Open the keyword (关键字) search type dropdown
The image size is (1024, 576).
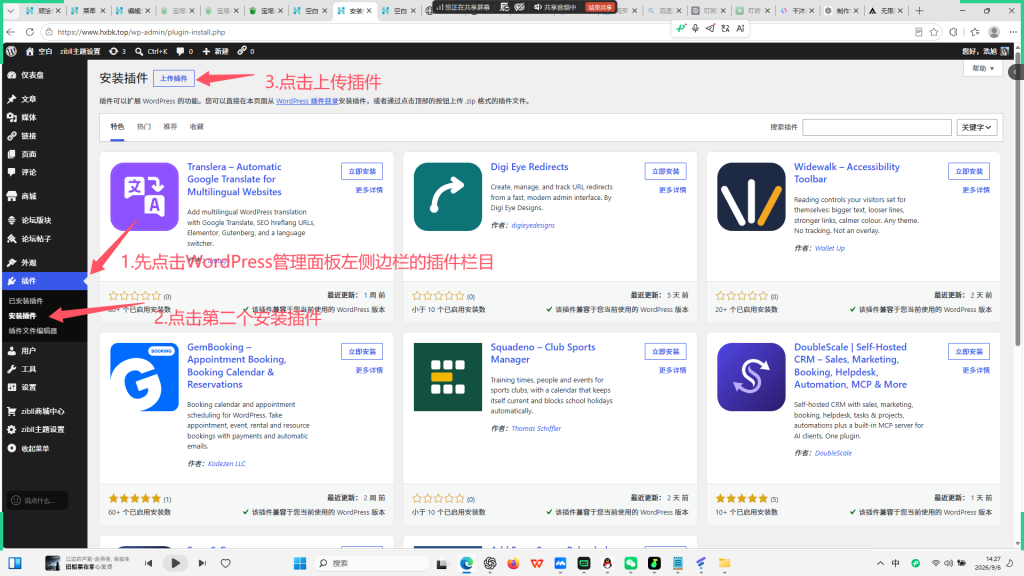[976, 127]
